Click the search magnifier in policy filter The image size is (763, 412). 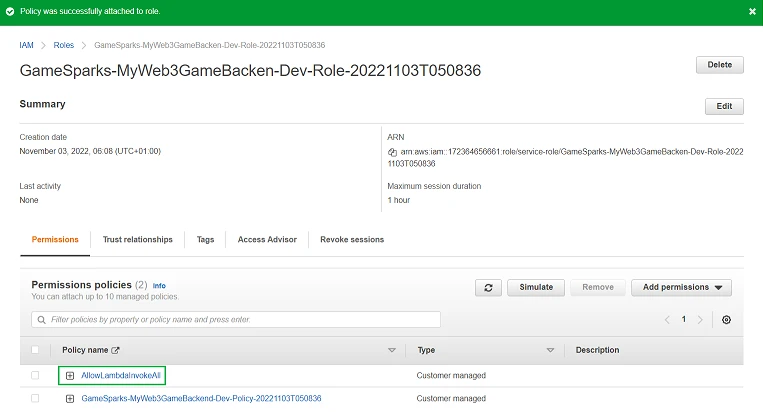(41, 320)
